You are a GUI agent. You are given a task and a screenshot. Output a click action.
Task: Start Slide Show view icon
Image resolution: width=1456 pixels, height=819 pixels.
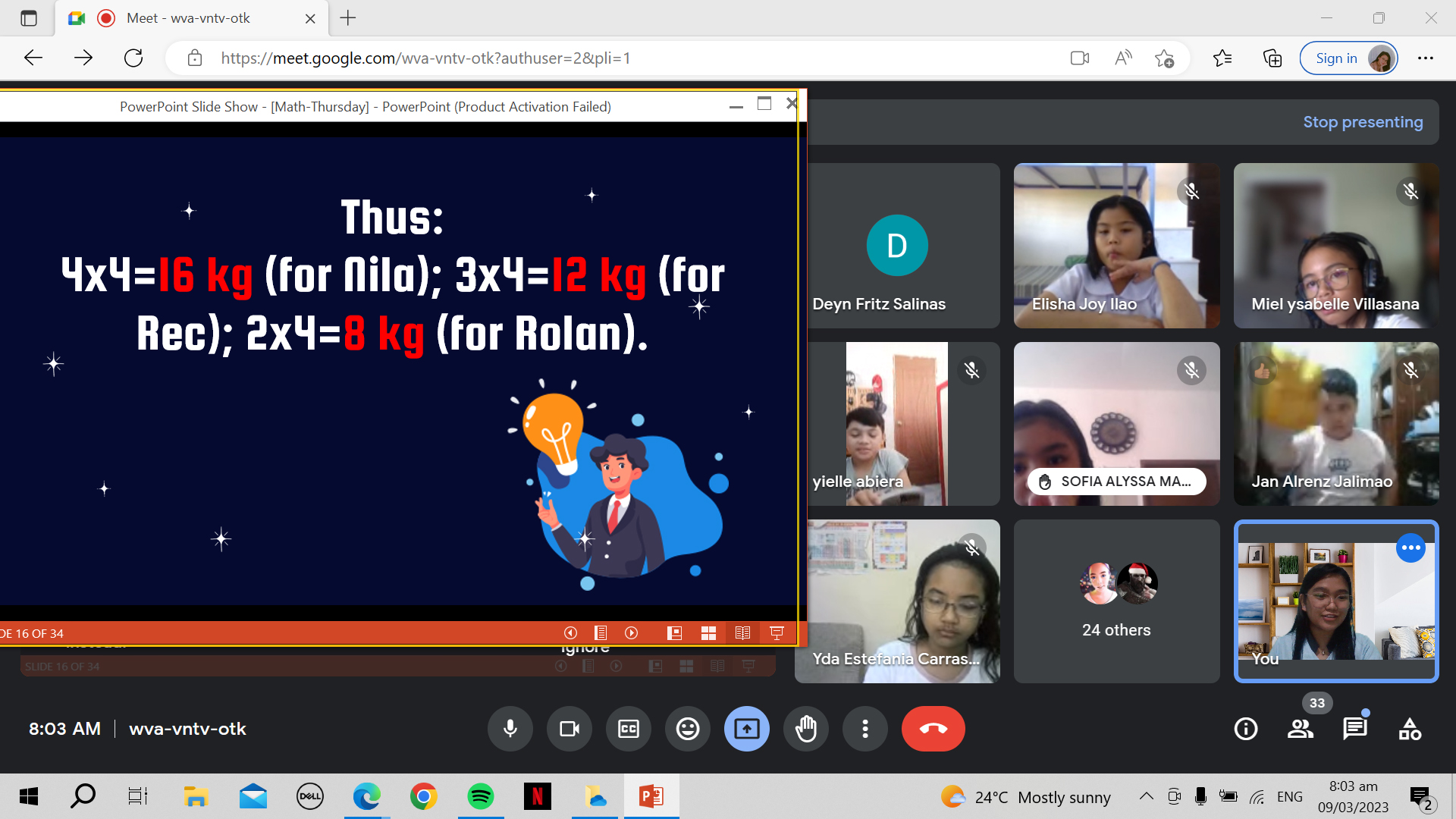click(777, 633)
